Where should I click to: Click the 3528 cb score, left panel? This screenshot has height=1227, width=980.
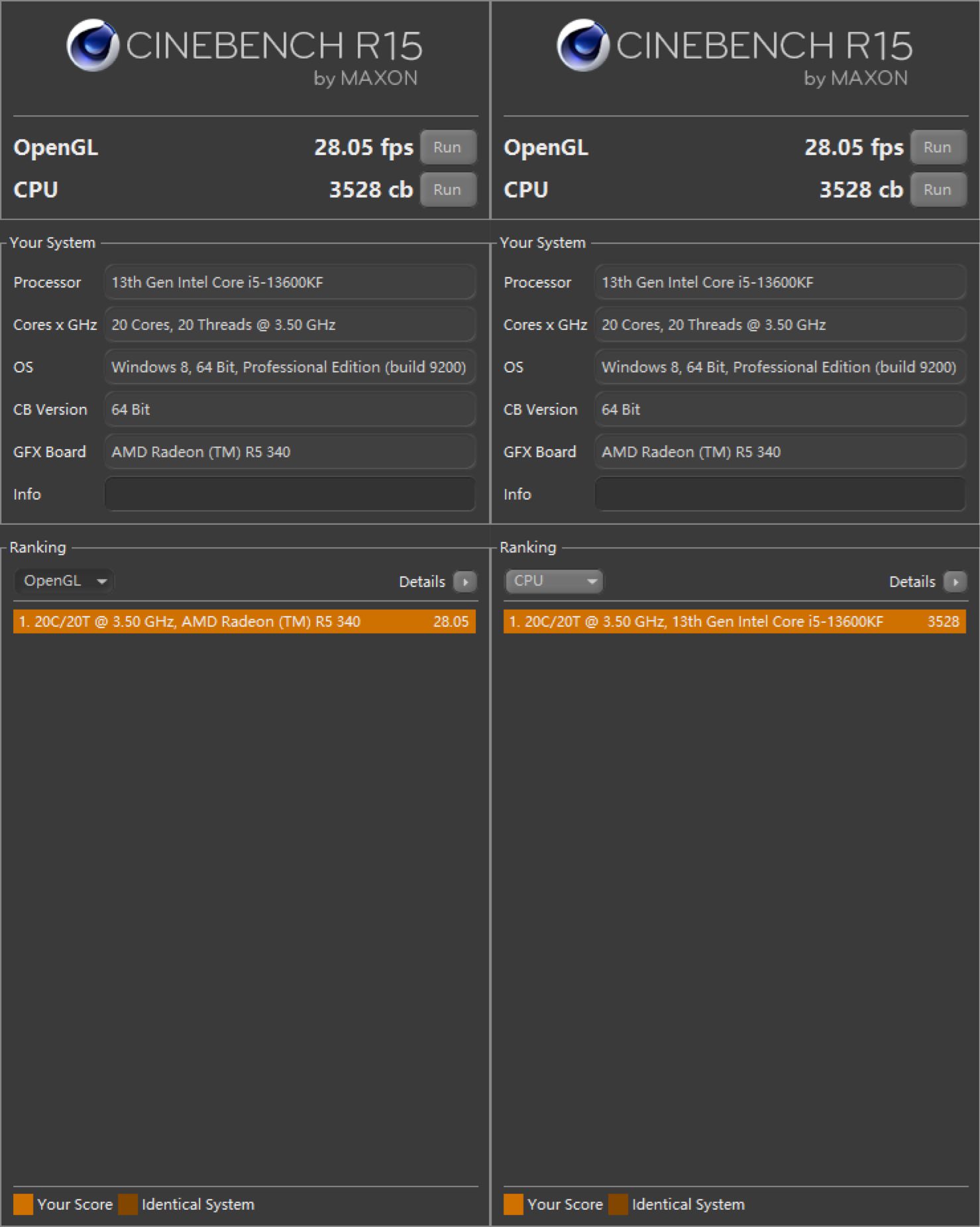(x=371, y=189)
